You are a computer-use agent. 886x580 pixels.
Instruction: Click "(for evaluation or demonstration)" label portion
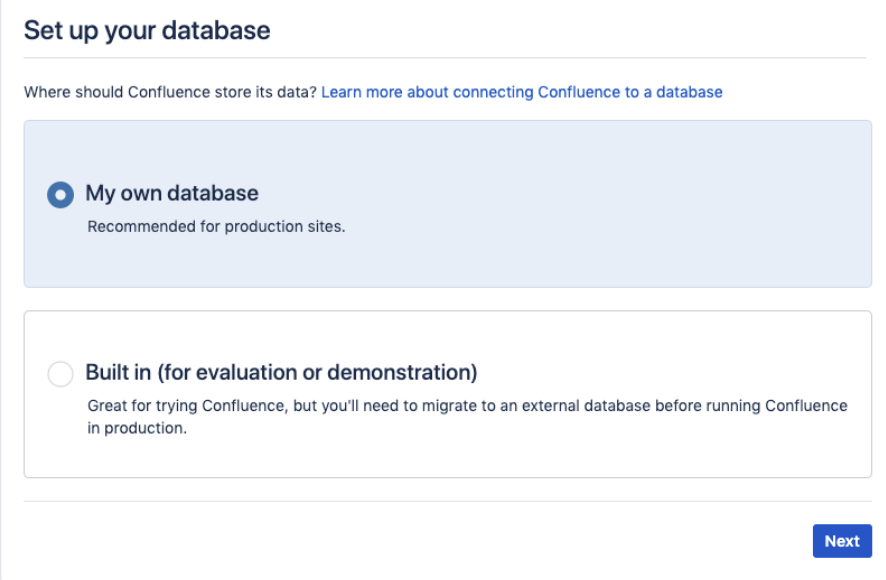(x=317, y=373)
